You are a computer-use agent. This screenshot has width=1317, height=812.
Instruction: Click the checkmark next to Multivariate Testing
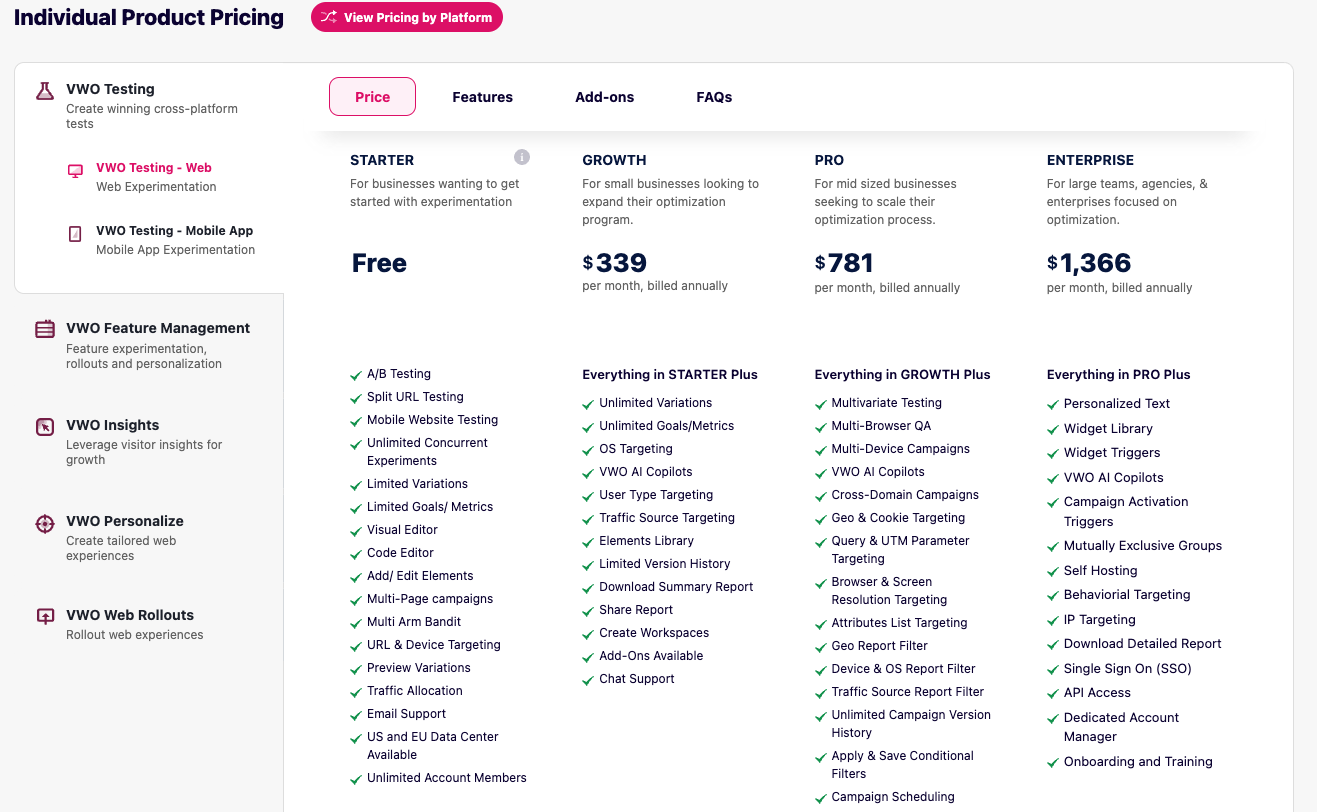[x=820, y=405]
